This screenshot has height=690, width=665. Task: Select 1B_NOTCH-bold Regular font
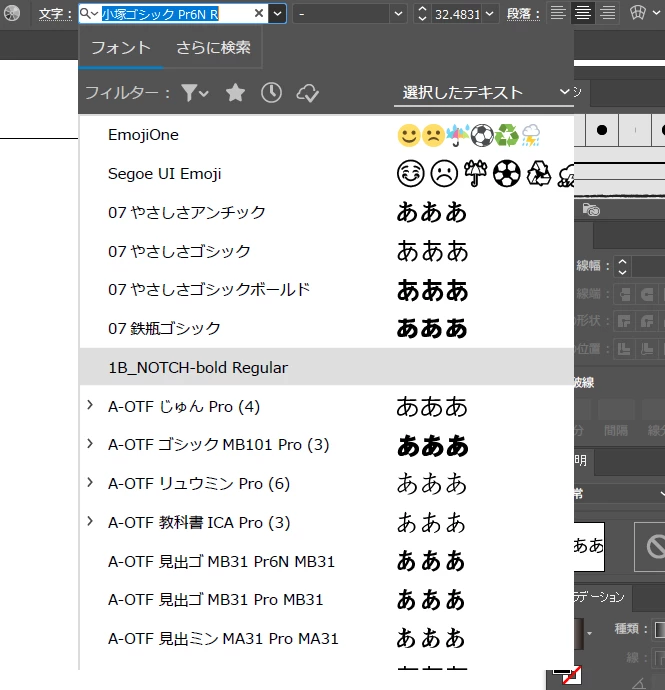point(327,367)
